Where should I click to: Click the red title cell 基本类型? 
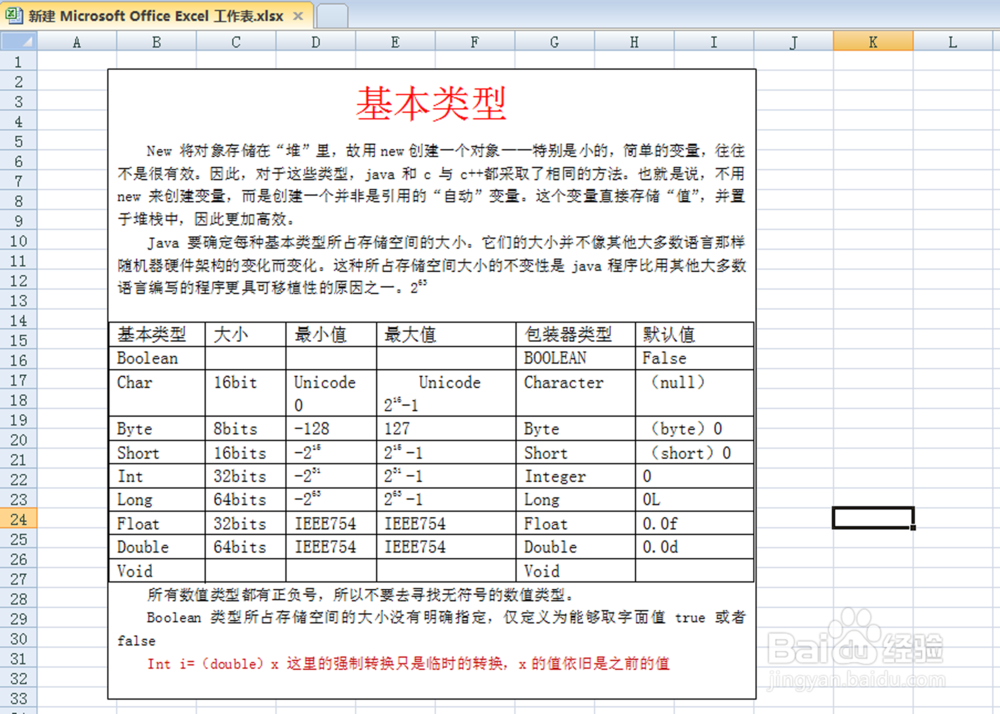(430, 100)
